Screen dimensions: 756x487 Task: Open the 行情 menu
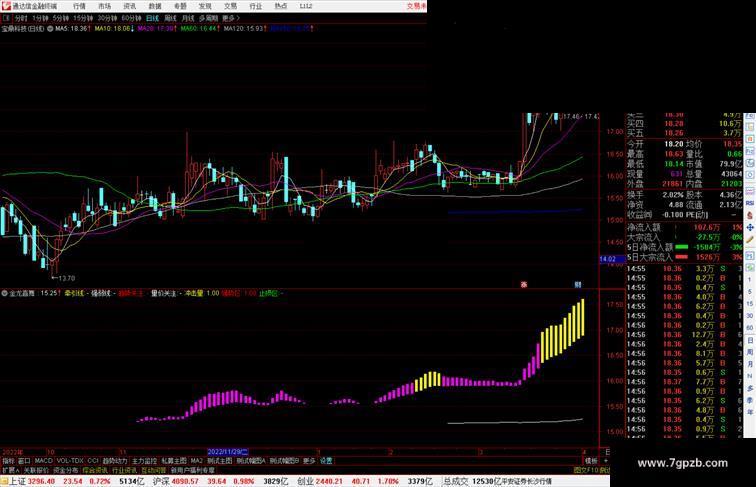click(79, 6)
